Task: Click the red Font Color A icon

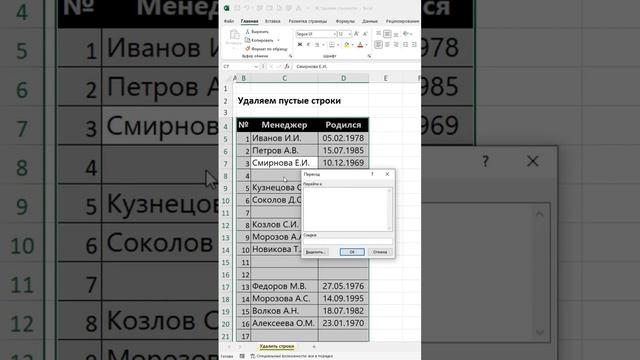Action: pyautogui.click(x=360, y=45)
